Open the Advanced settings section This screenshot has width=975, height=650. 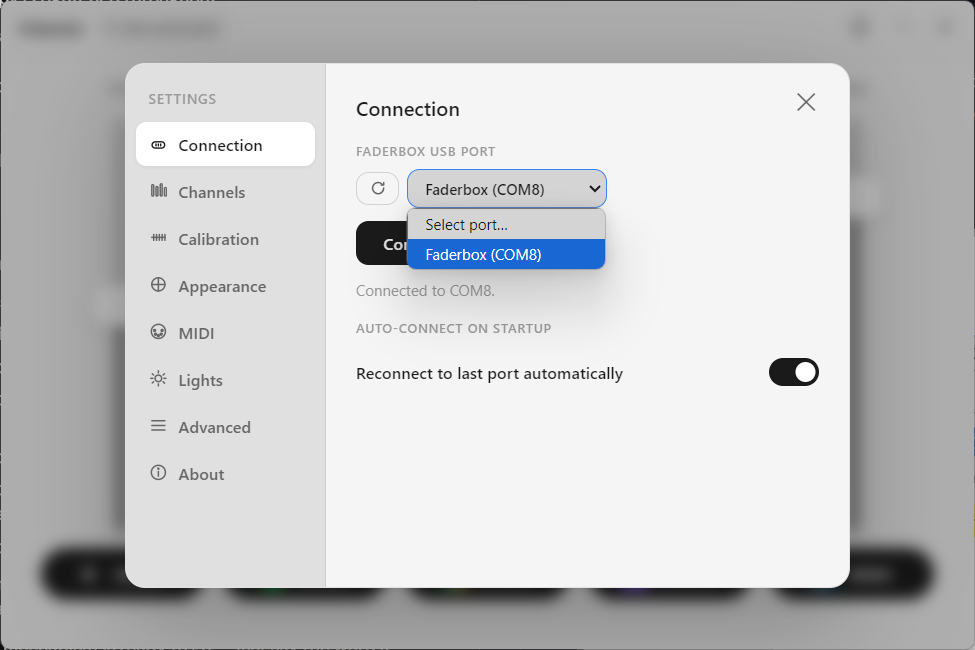[x=226, y=427]
